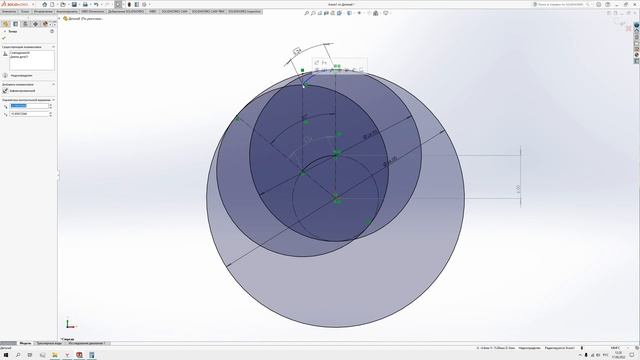Click the Print icon
The height and width of the screenshot is (360, 640).
pos(85,4)
